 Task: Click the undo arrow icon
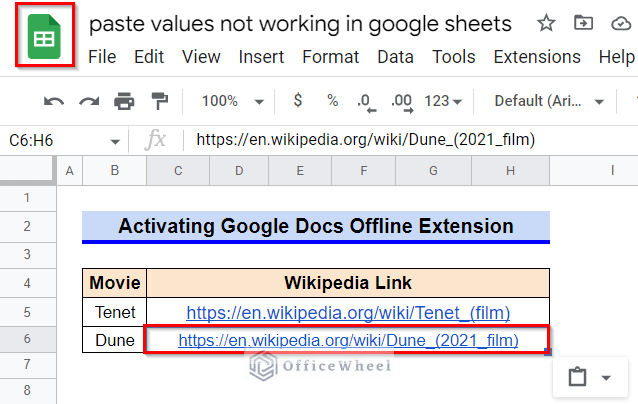point(54,101)
